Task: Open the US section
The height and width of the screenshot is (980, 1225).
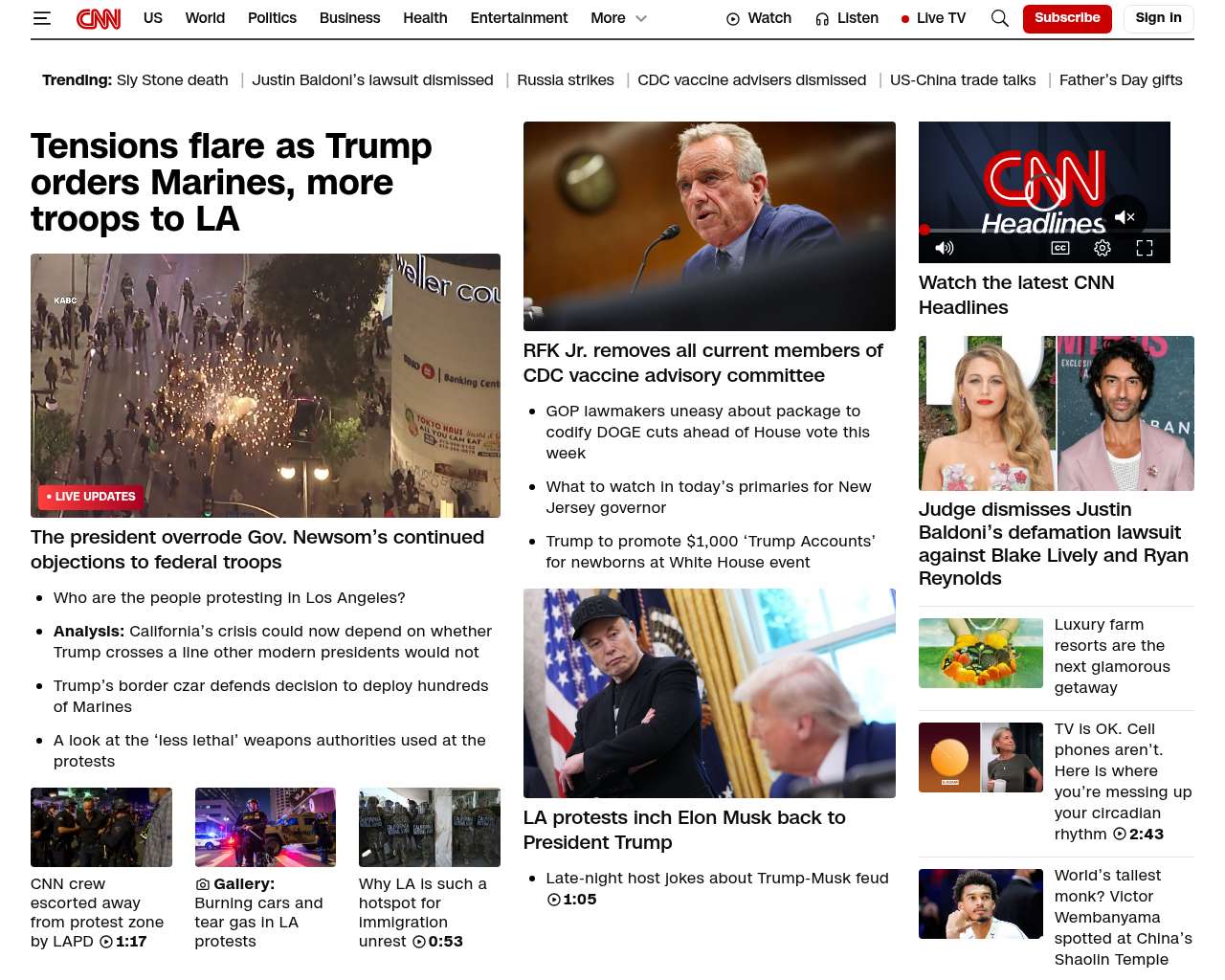Action: click(x=153, y=18)
